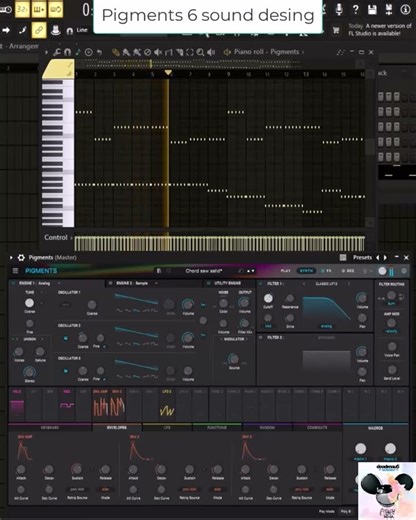This screenshot has height=520, width=416.
Task: Click the Pigments plugin gear settings icon
Action: point(21,257)
